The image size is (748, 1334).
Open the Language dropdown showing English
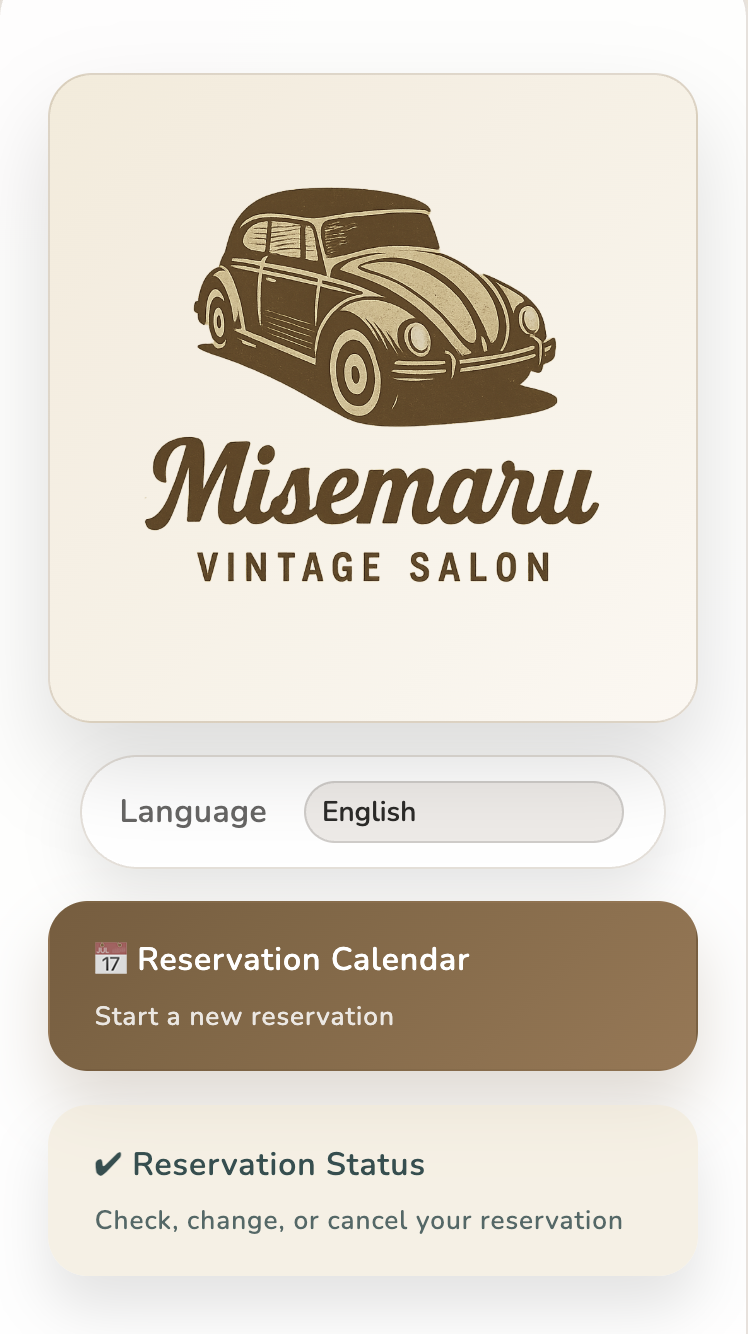(x=464, y=812)
